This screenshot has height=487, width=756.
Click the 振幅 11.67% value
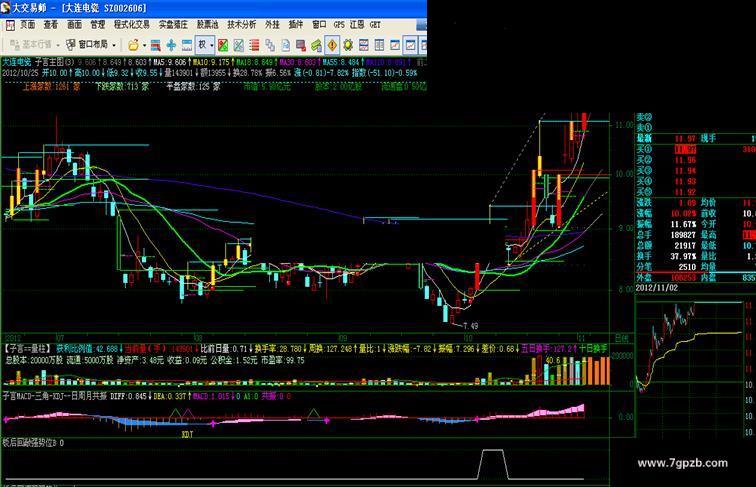pos(683,224)
